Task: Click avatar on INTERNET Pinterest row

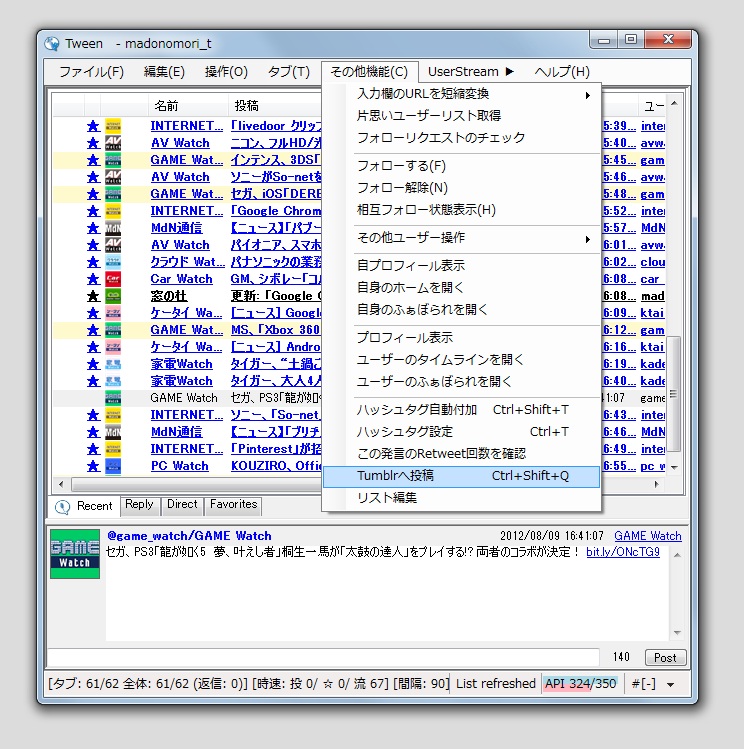Action: point(113,449)
